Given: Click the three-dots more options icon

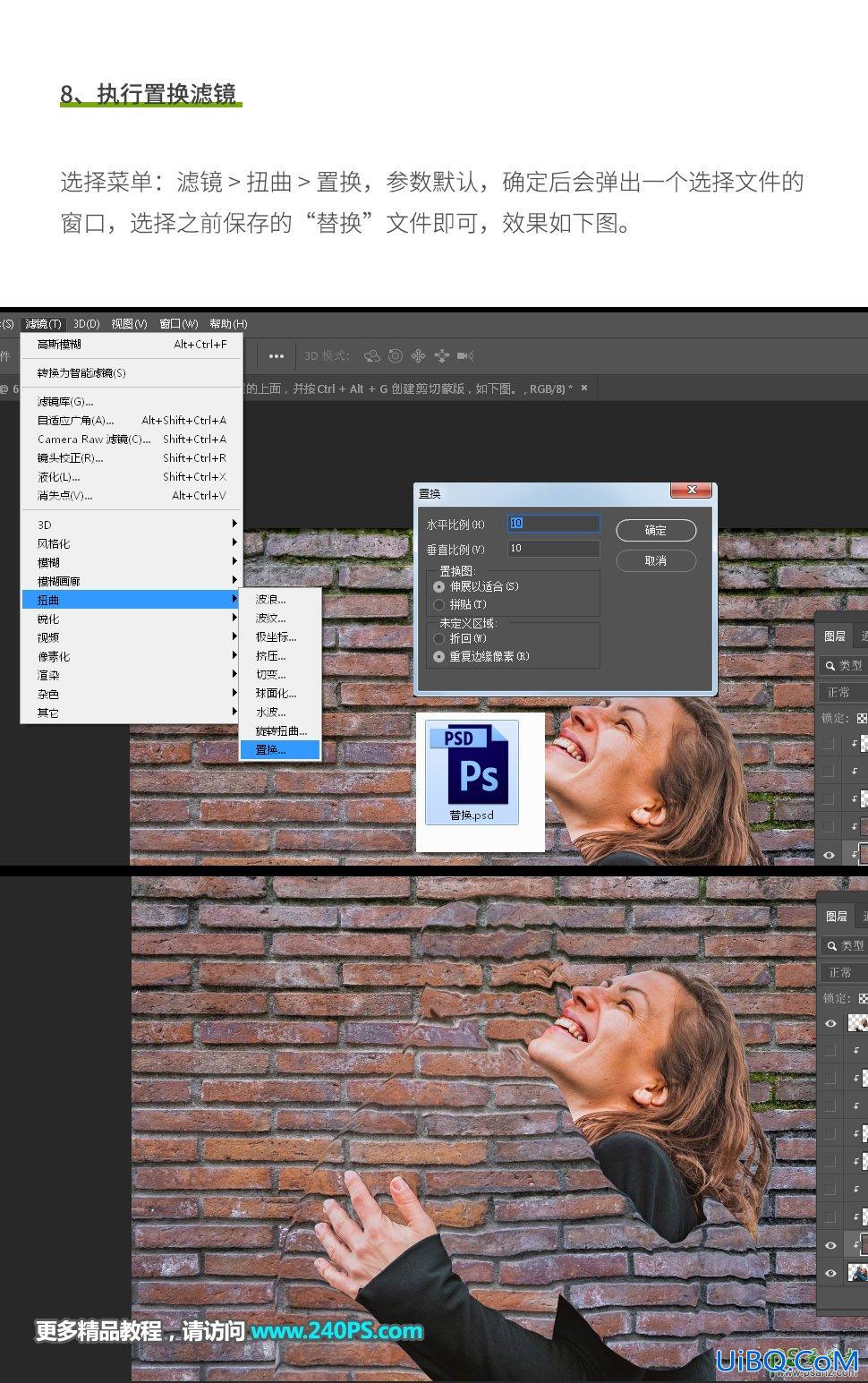Looking at the screenshot, I should point(277,356).
